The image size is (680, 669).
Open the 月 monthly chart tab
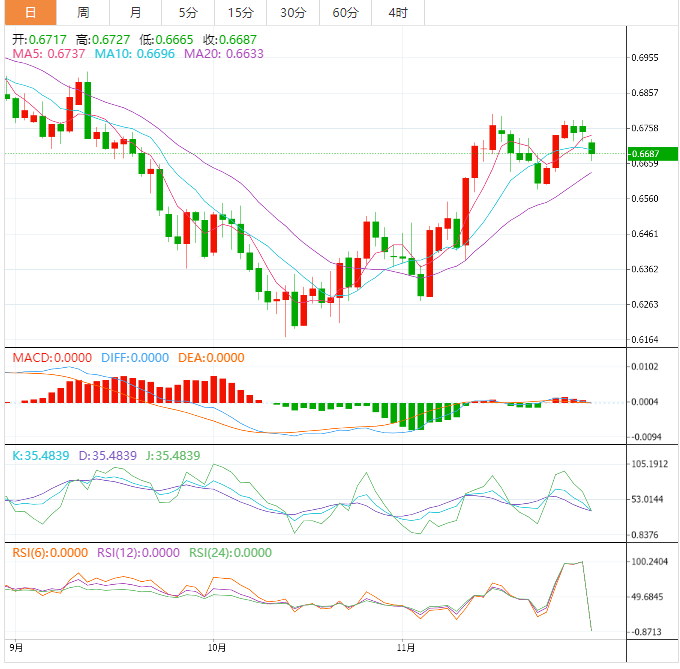click(135, 12)
